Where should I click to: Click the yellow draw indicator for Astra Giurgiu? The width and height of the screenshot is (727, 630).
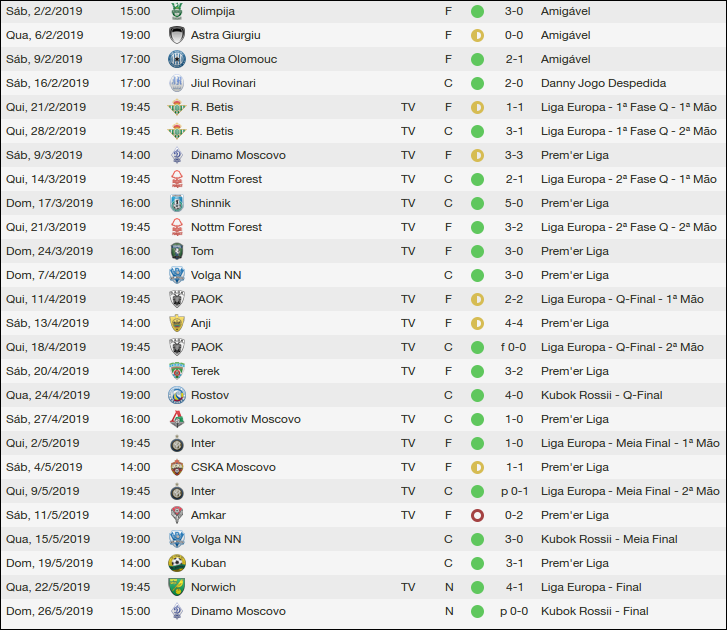[477, 35]
